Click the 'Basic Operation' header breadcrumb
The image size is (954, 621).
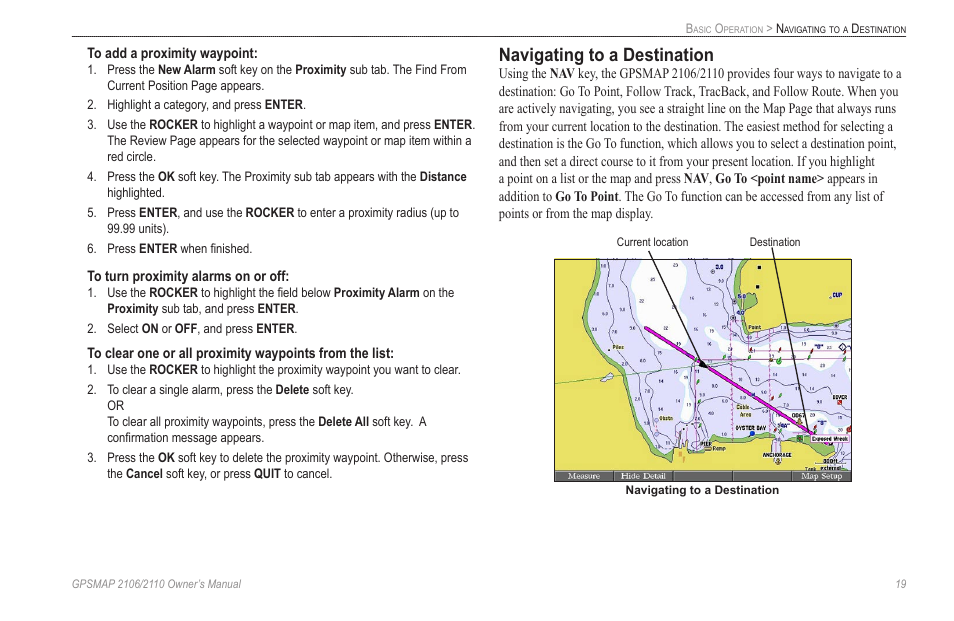(724, 29)
